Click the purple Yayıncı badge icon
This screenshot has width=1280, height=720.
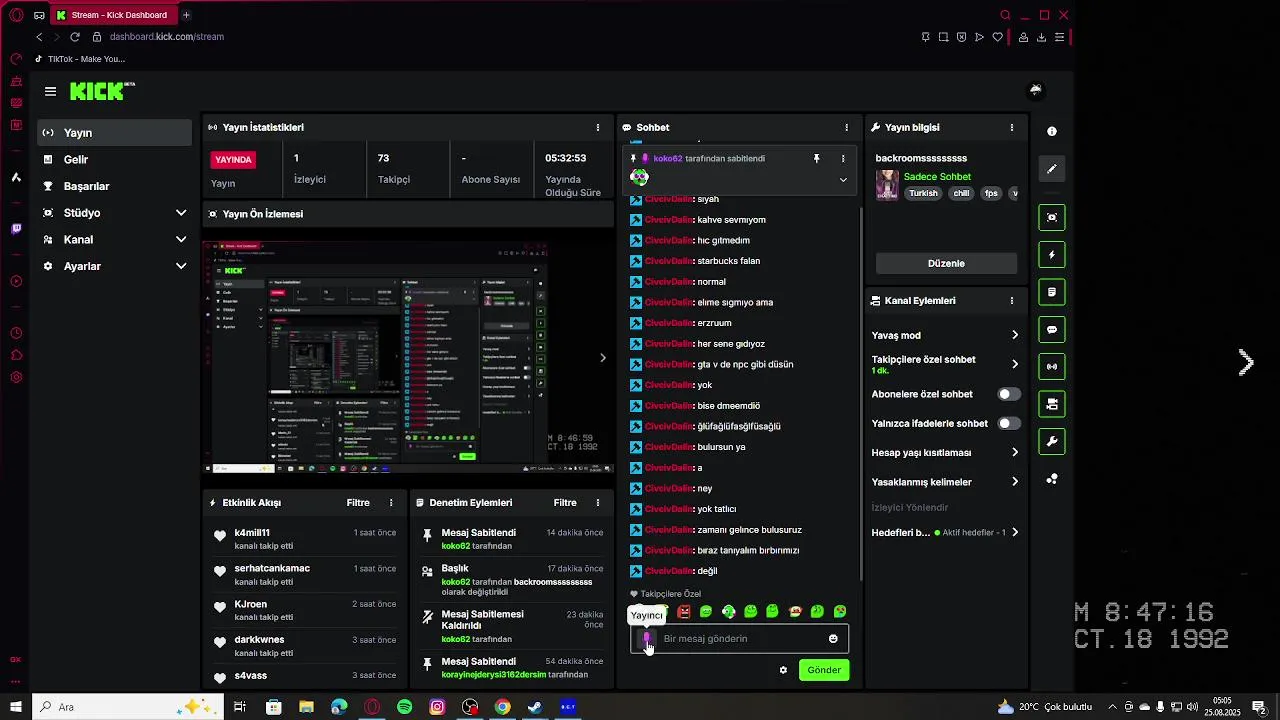click(646, 637)
